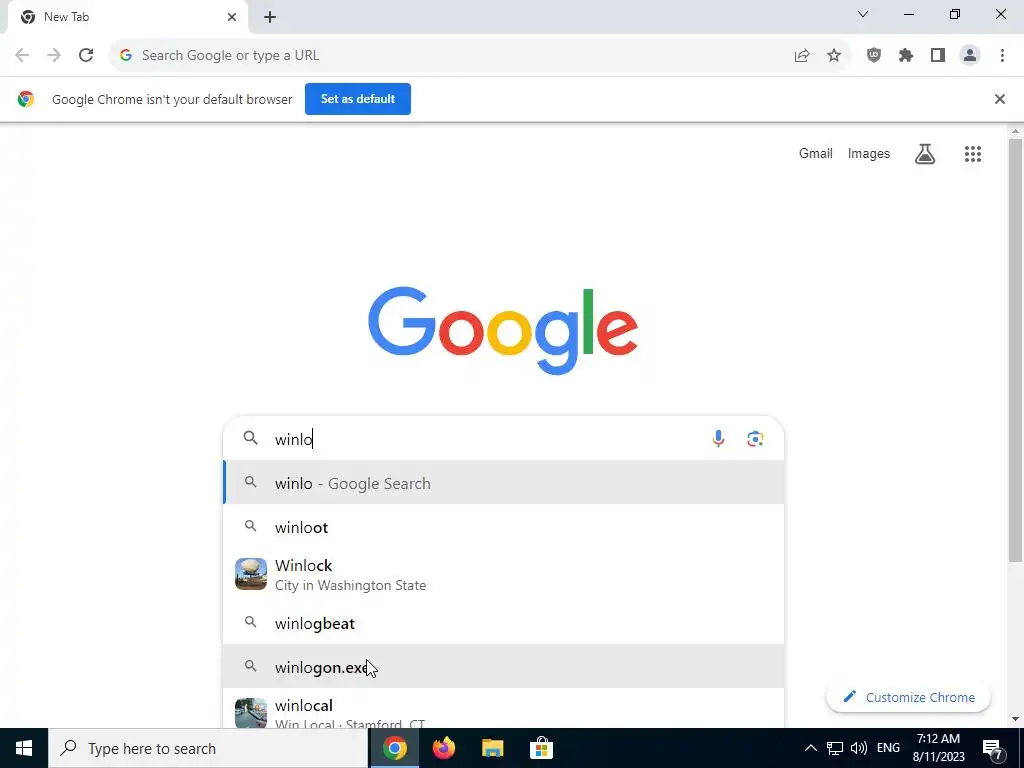The height and width of the screenshot is (768, 1024).
Task: Choose the 'winloot' suggestion
Action: [x=504, y=527]
